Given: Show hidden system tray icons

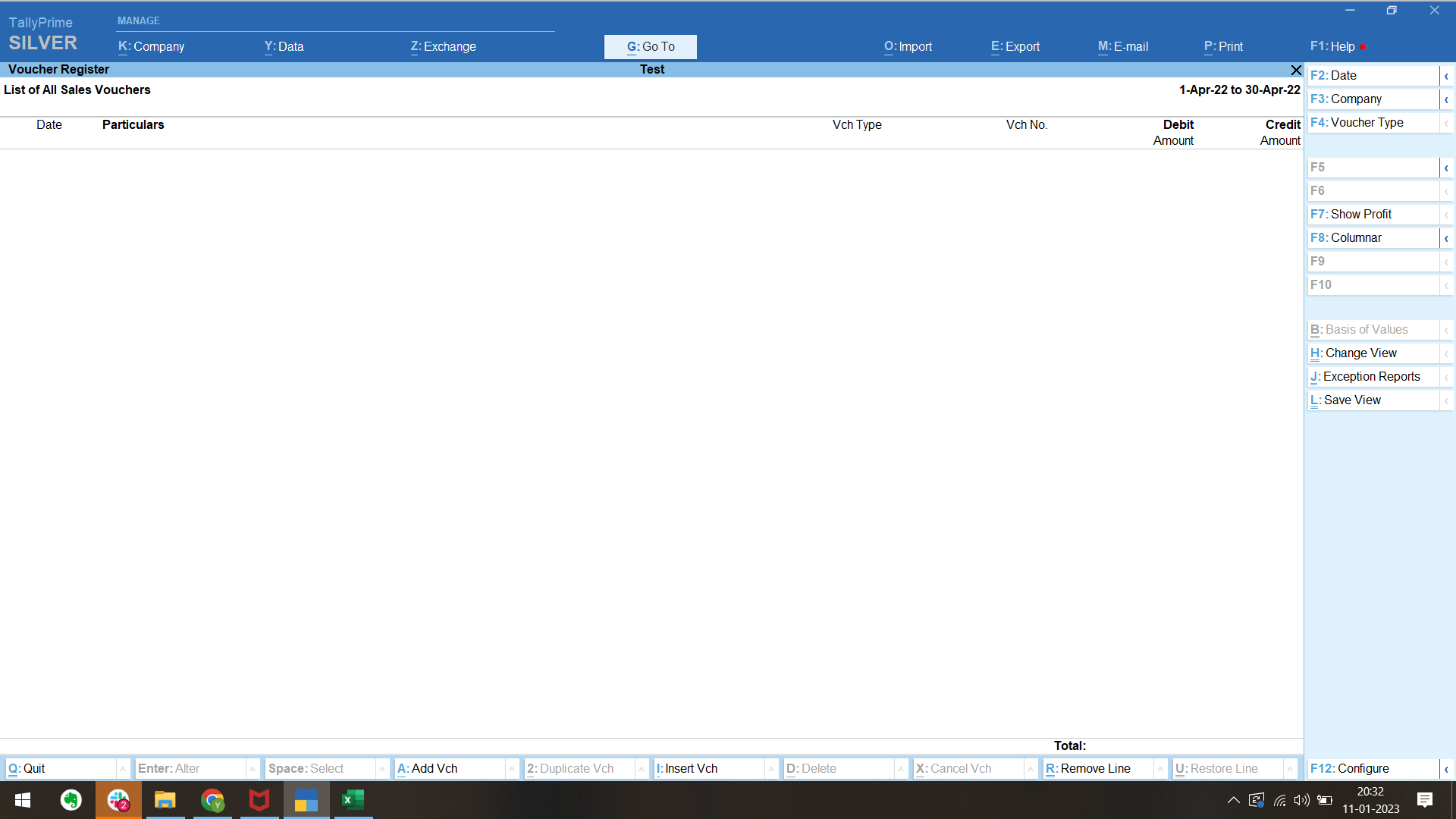Looking at the screenshot, I should pos(1234,800).
